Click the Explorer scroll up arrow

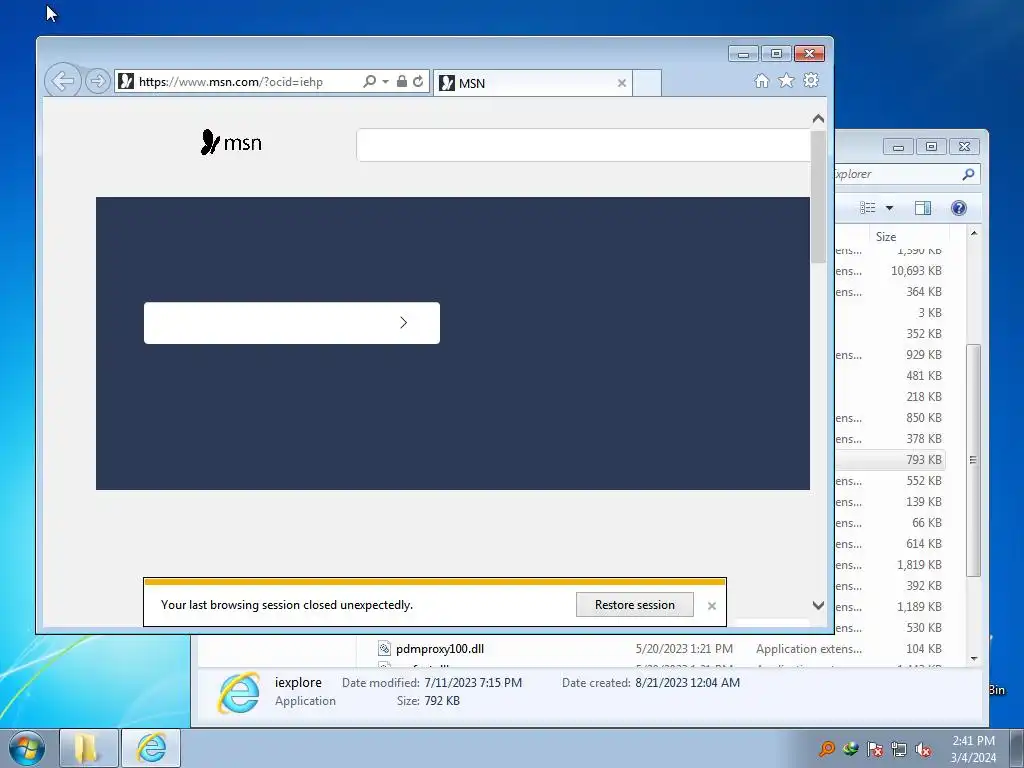(x=974, y=233)
